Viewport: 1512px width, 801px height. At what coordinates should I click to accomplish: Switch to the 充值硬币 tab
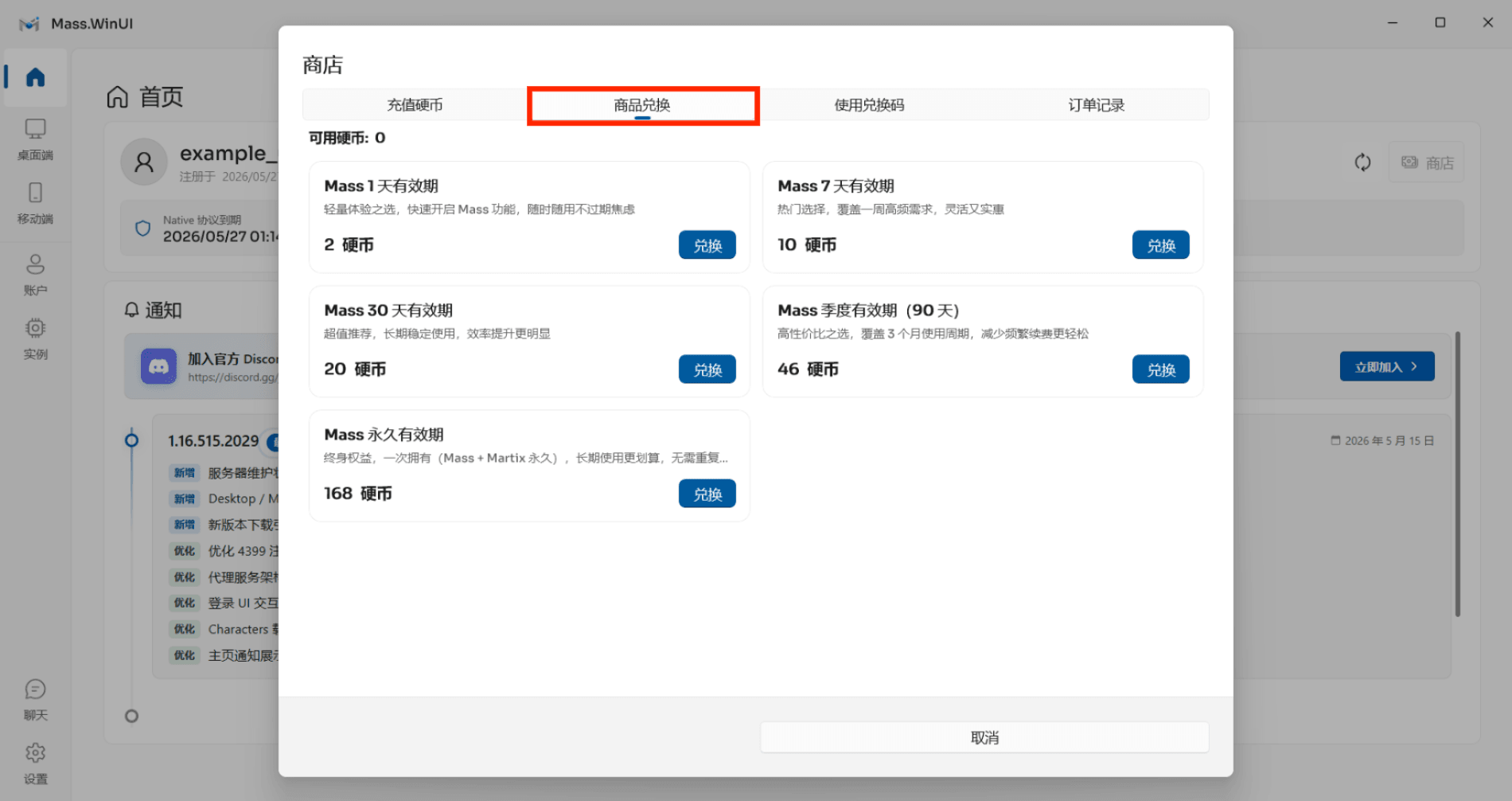415,105
